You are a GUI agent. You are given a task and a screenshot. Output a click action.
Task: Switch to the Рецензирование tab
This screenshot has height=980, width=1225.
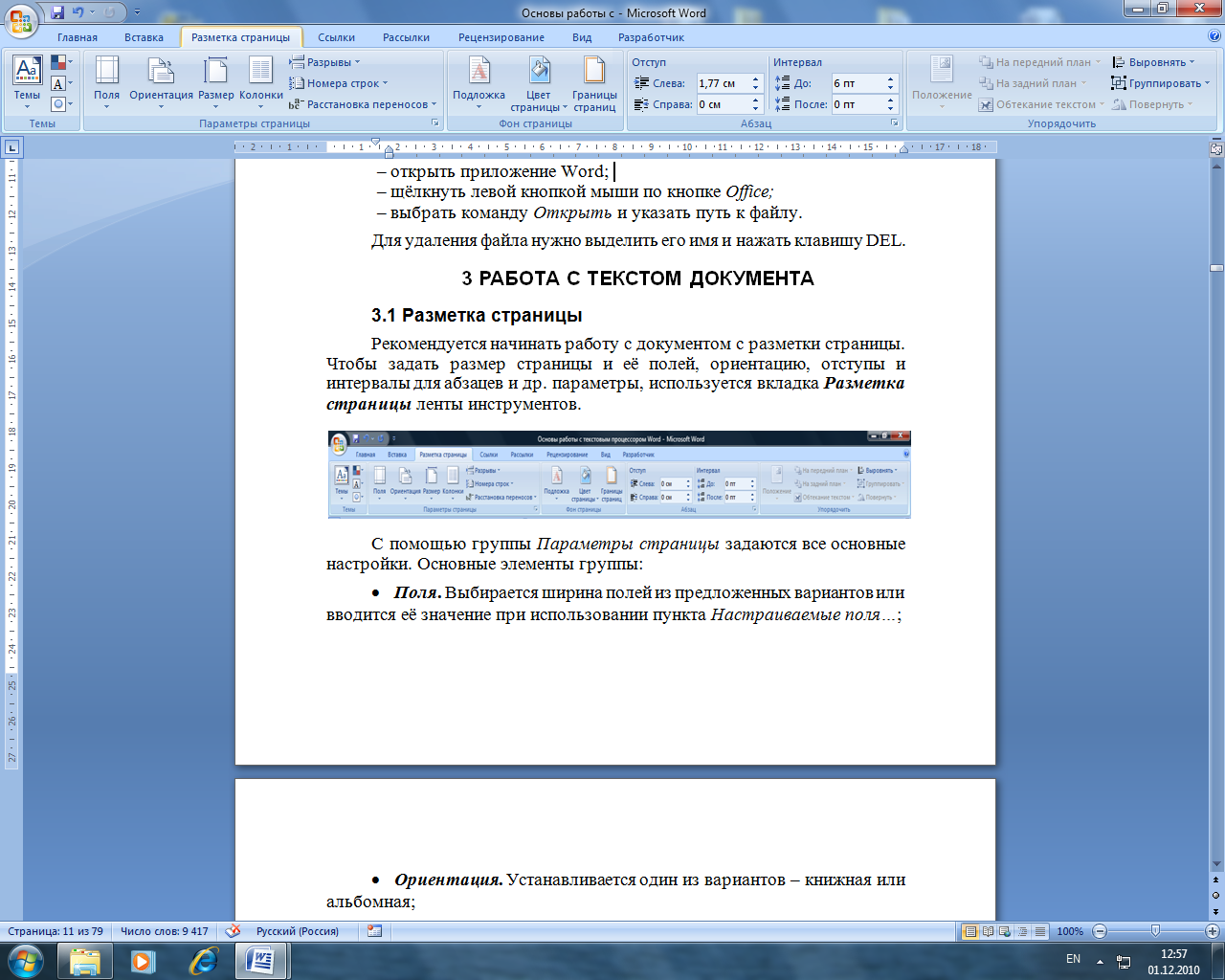coord(501,37)
